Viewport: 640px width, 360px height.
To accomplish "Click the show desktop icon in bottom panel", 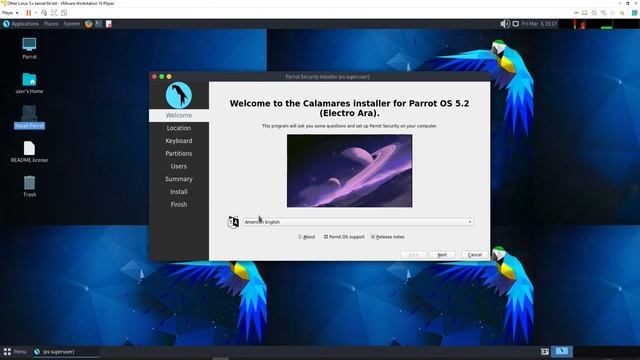I will 545,351.
